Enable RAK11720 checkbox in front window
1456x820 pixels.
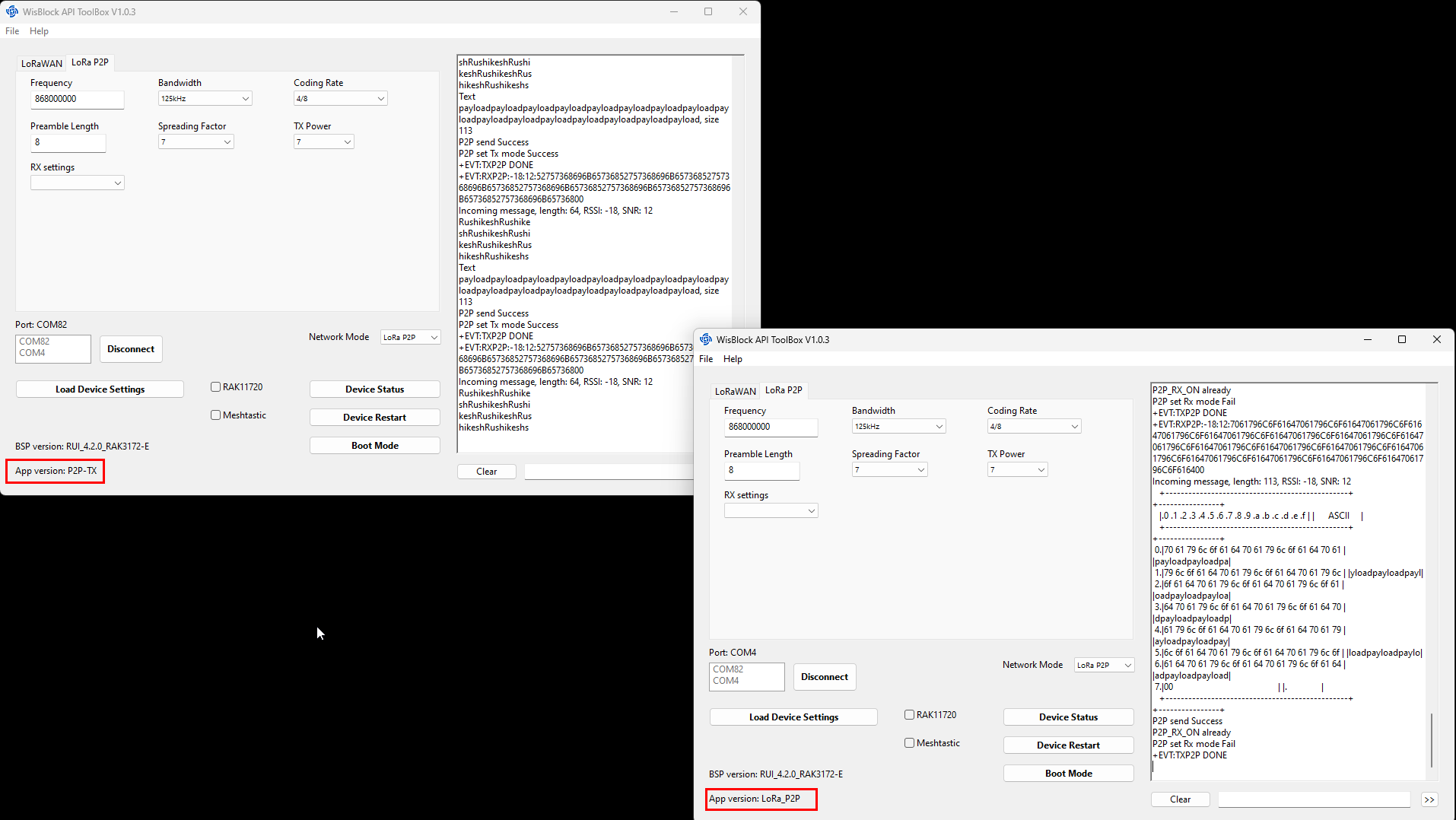click(909, 715)
